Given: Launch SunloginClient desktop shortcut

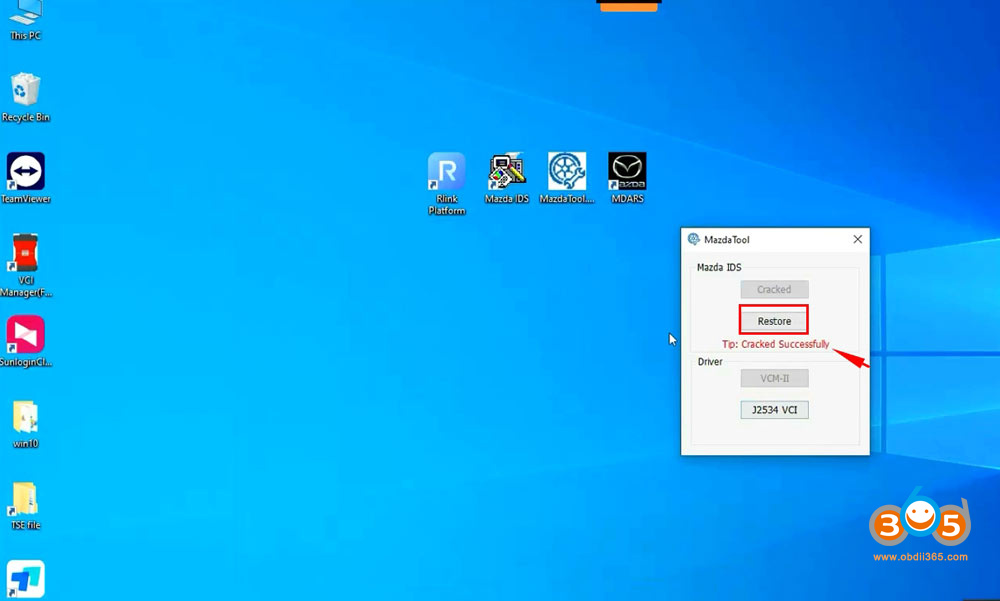Looking at the screenshot, I should [26, 342].
